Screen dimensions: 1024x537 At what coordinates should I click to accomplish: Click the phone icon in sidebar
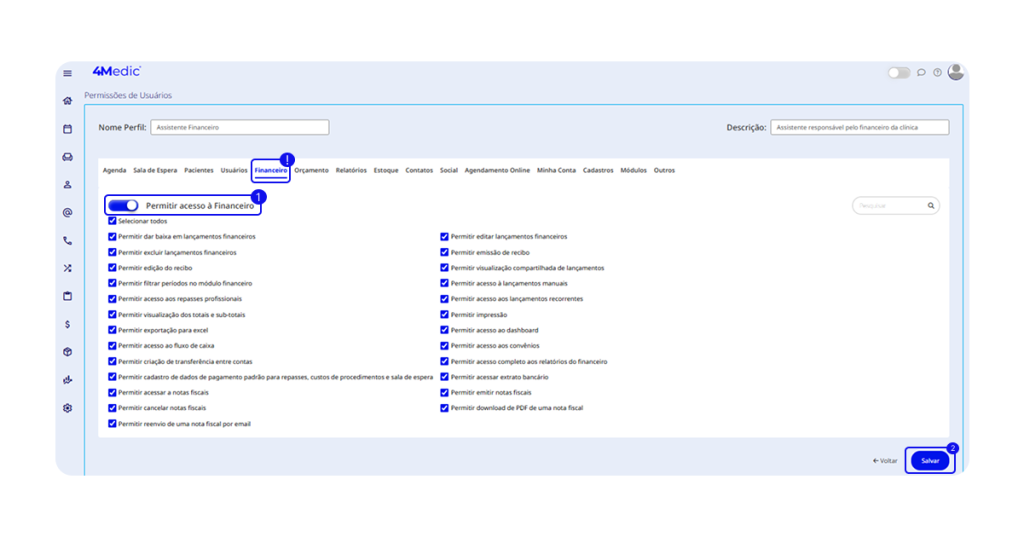click(x=67, y=240)
